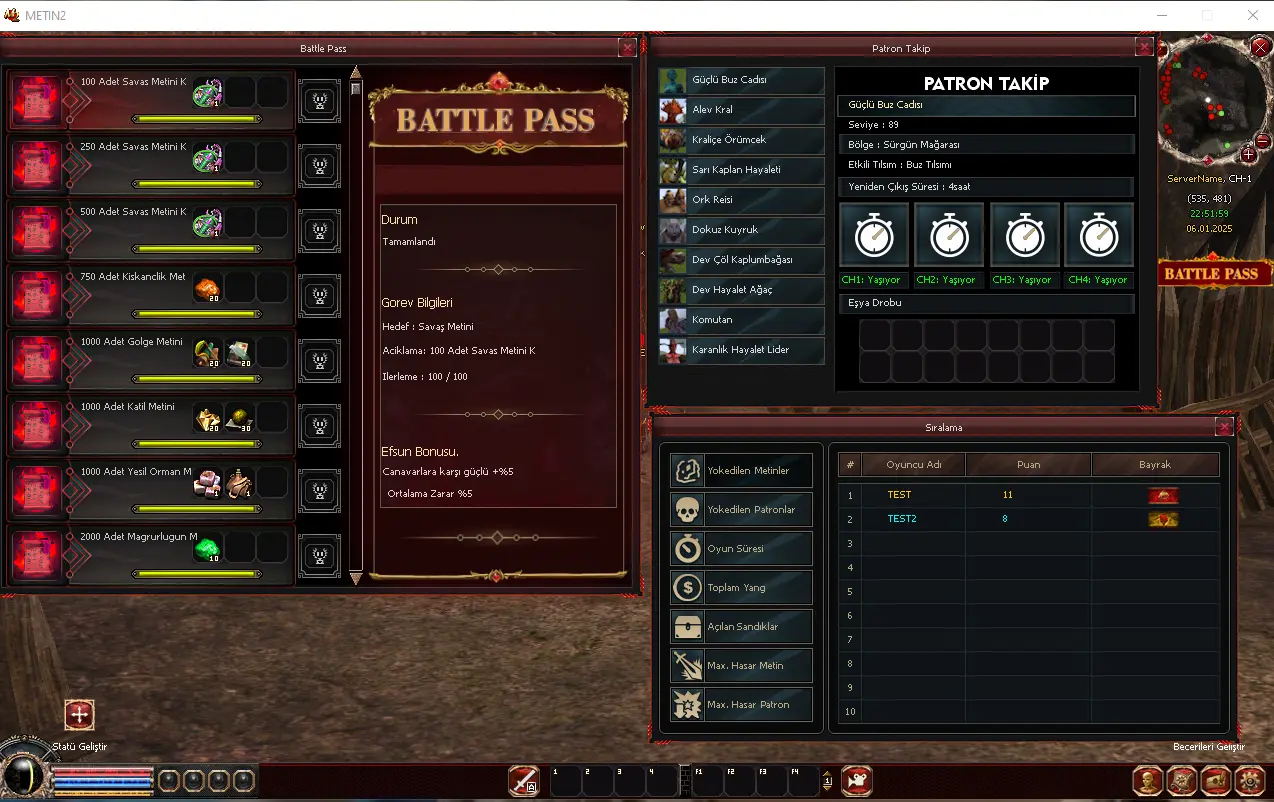
Task: Open system options gear in bottom-right taskbar
Action: click(1250, 780)
